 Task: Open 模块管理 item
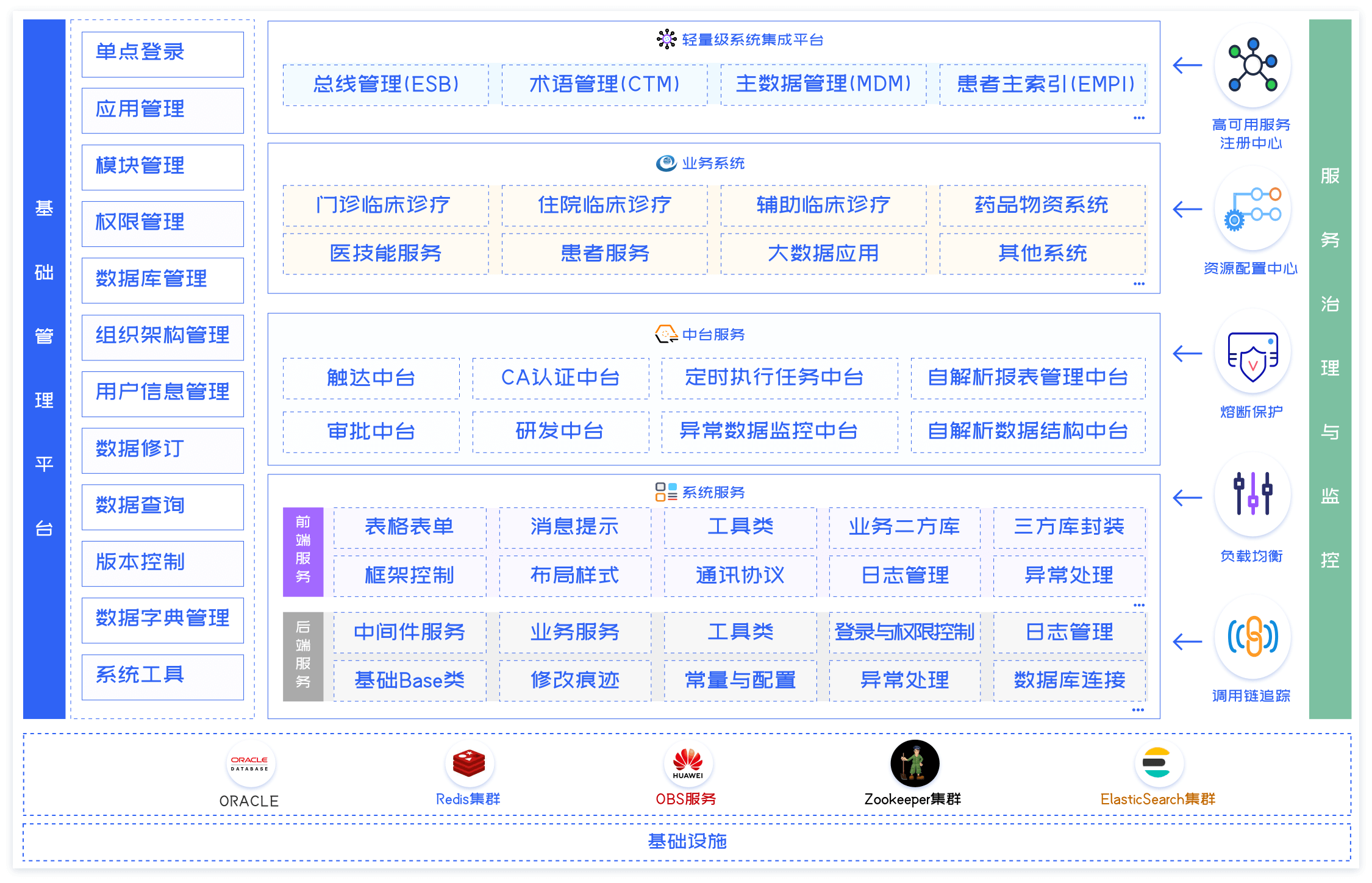pyautogui.click(x=163, y=168)
